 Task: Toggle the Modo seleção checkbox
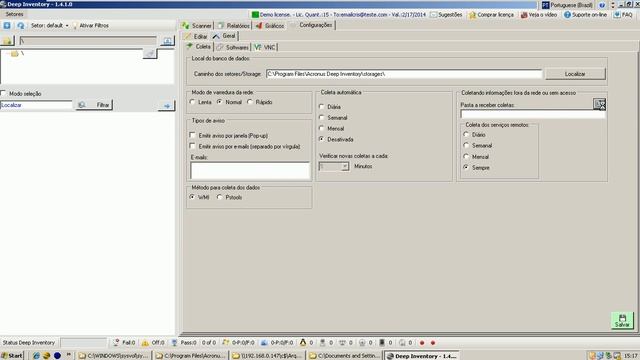click(x=3, y=93)
